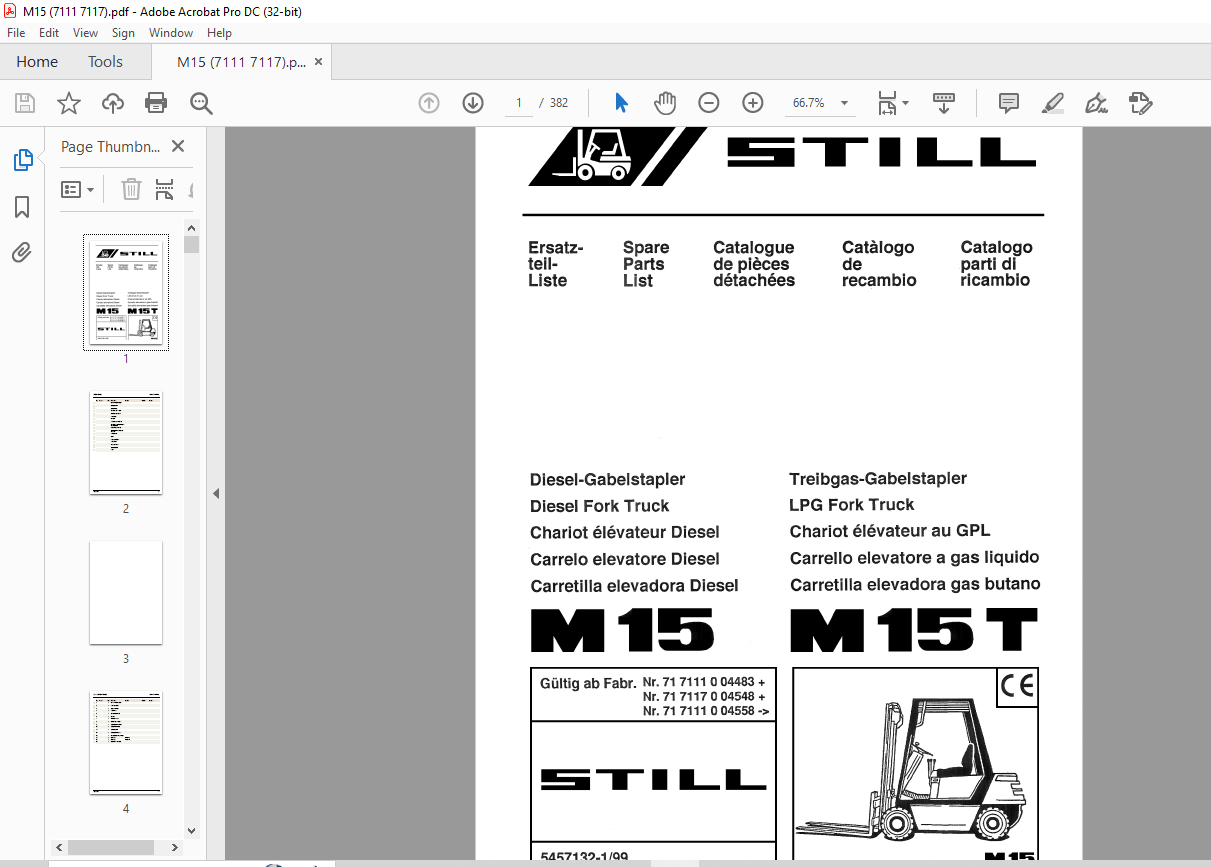Click 'Spare Parts List' heading text
Image resolution: width=1211 pixels, height=867 pixels.
pos(646,264)
